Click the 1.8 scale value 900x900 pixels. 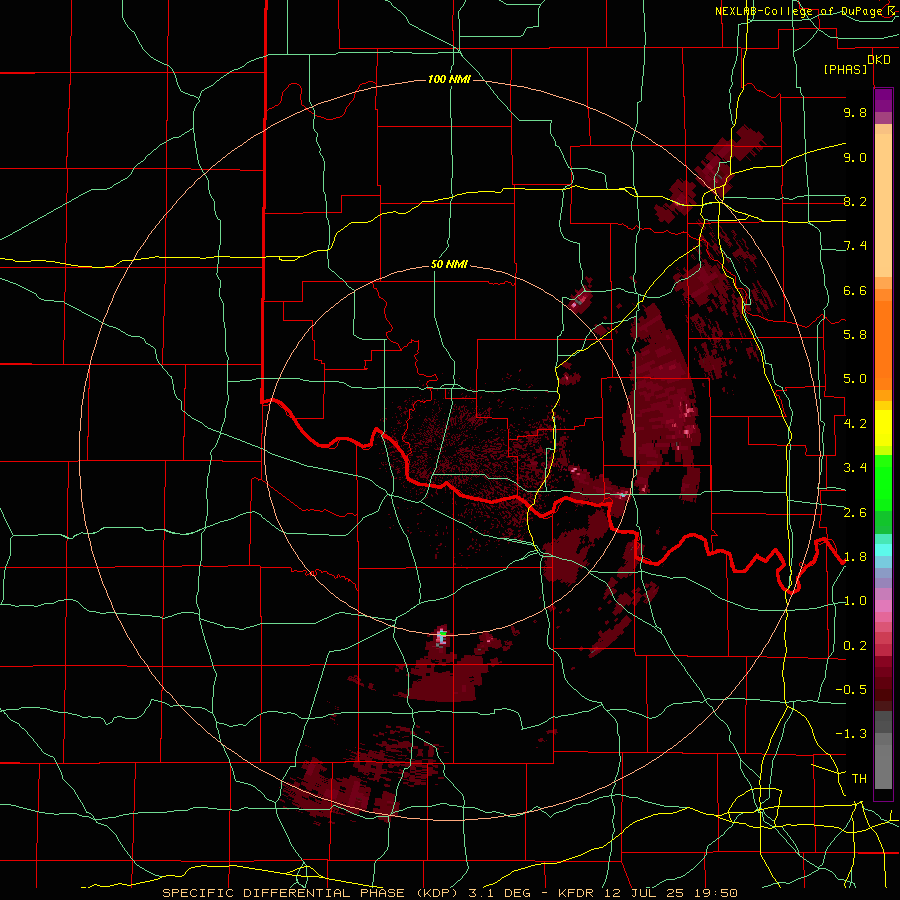(x=855, y=556)
